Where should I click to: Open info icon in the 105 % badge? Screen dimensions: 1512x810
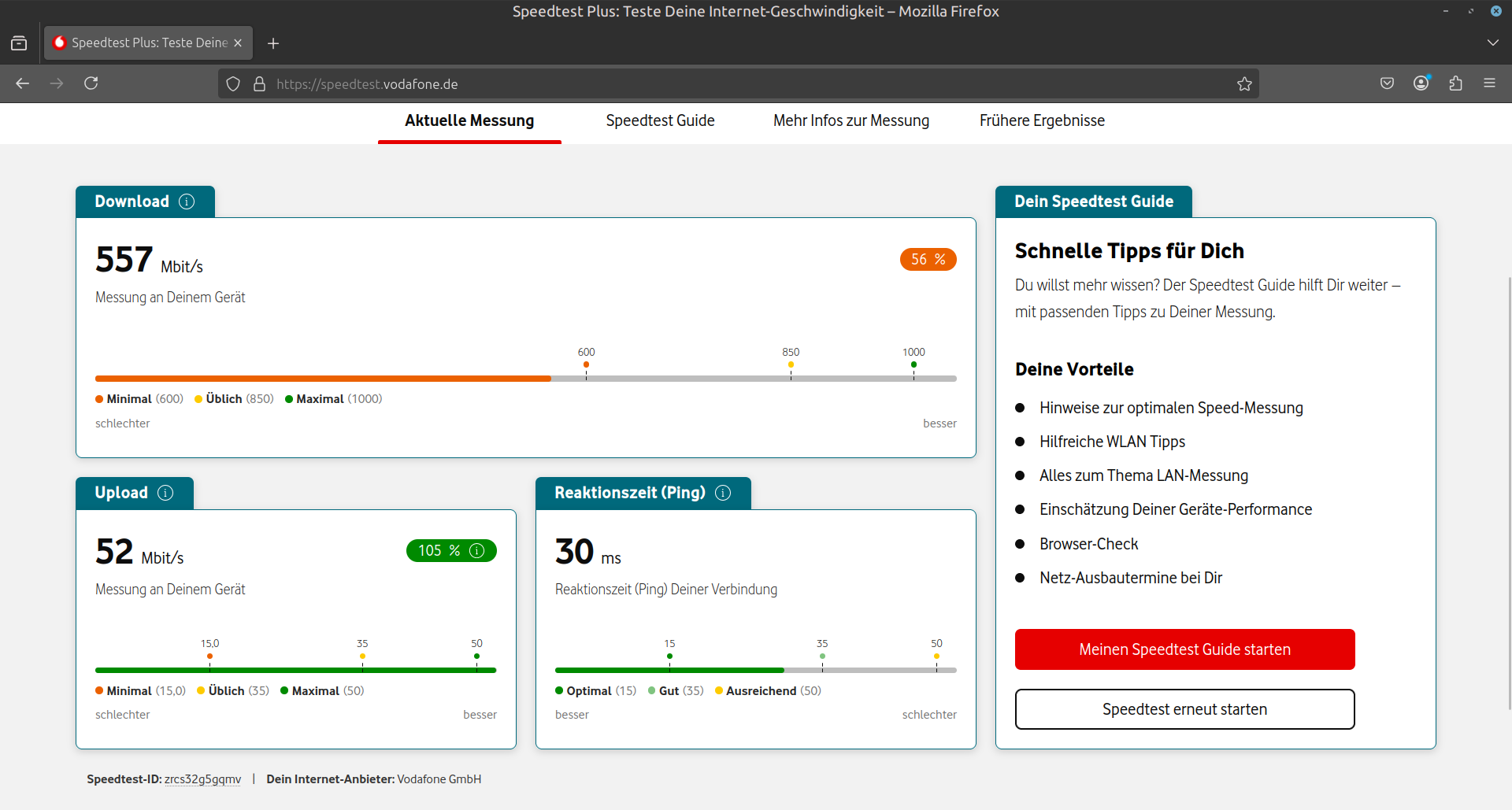click(x=477, y=551)
